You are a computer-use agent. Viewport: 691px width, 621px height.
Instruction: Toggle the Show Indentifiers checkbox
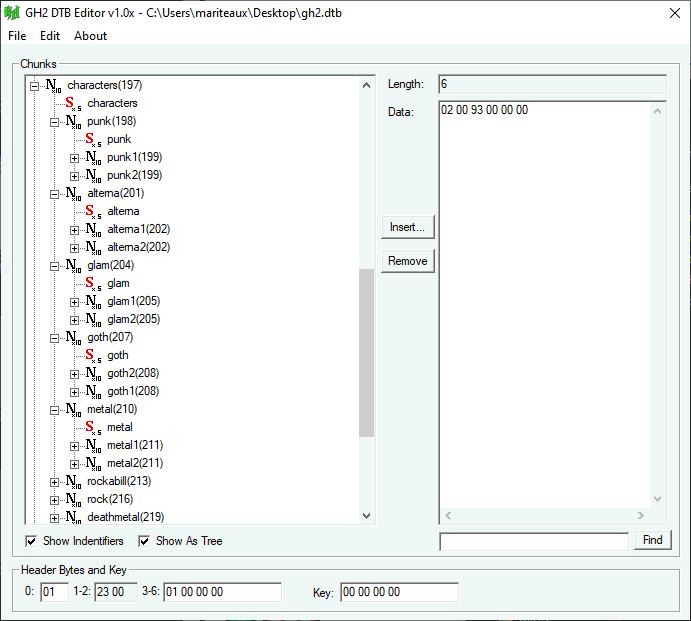click(x=32, y=541)
